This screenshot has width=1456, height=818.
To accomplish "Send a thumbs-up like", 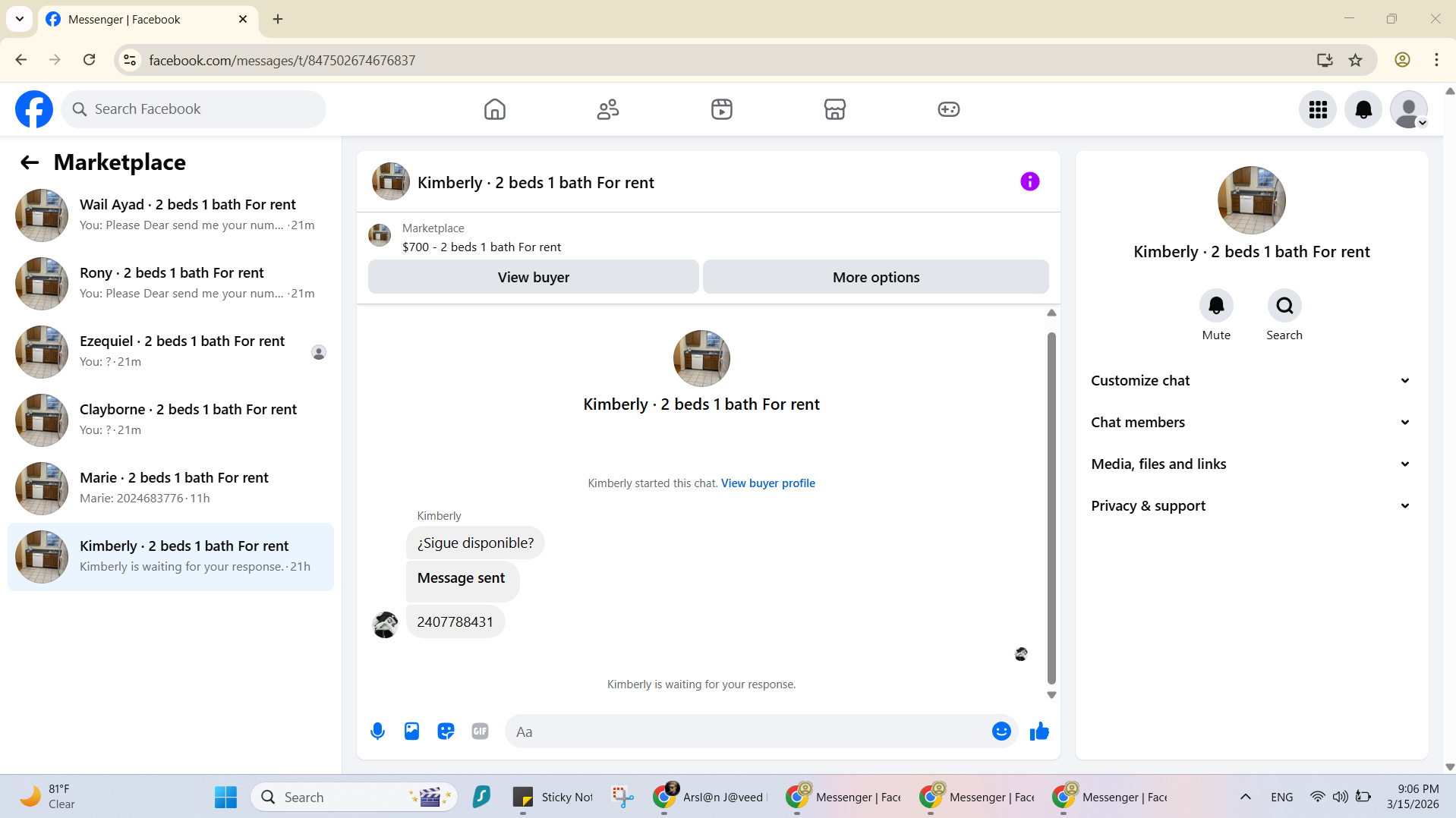I will pyautogui.click(x=1039, y=731).
